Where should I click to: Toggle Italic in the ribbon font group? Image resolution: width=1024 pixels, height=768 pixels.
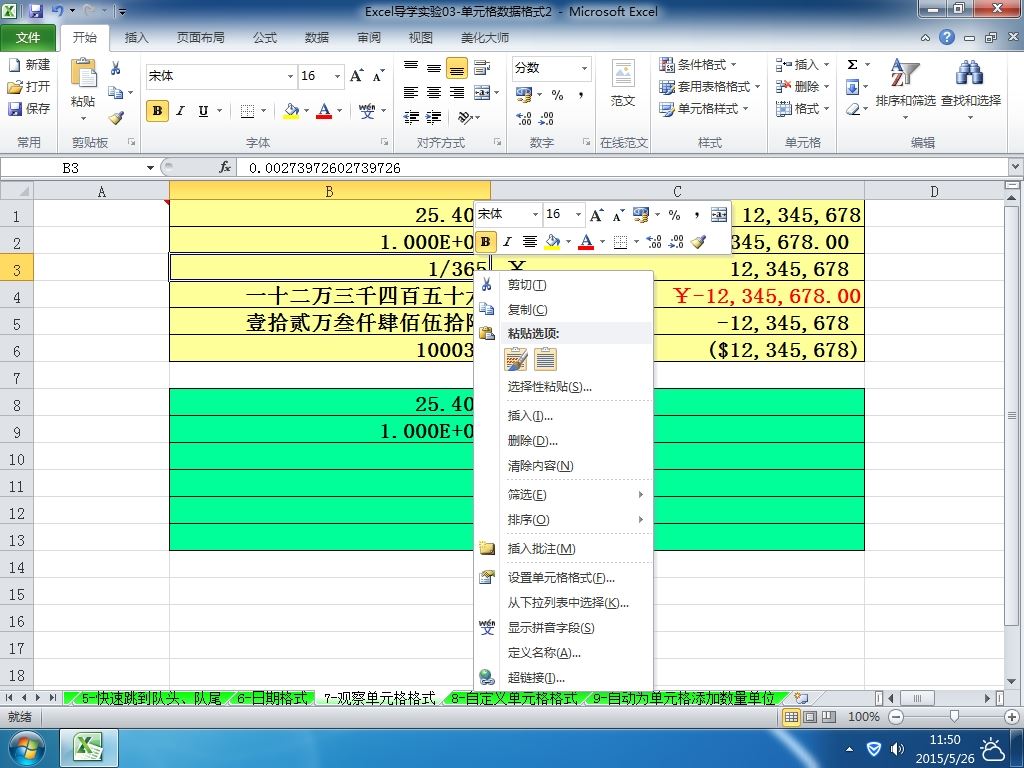(180, 111)
